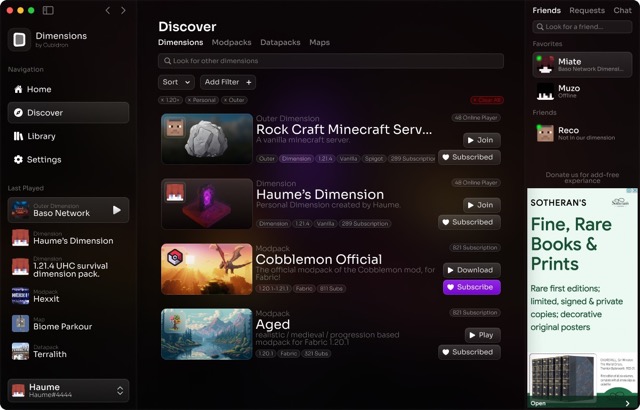The image size is (640, 410).
Task: Play Baso Network from Last Played
Action: 117,210
